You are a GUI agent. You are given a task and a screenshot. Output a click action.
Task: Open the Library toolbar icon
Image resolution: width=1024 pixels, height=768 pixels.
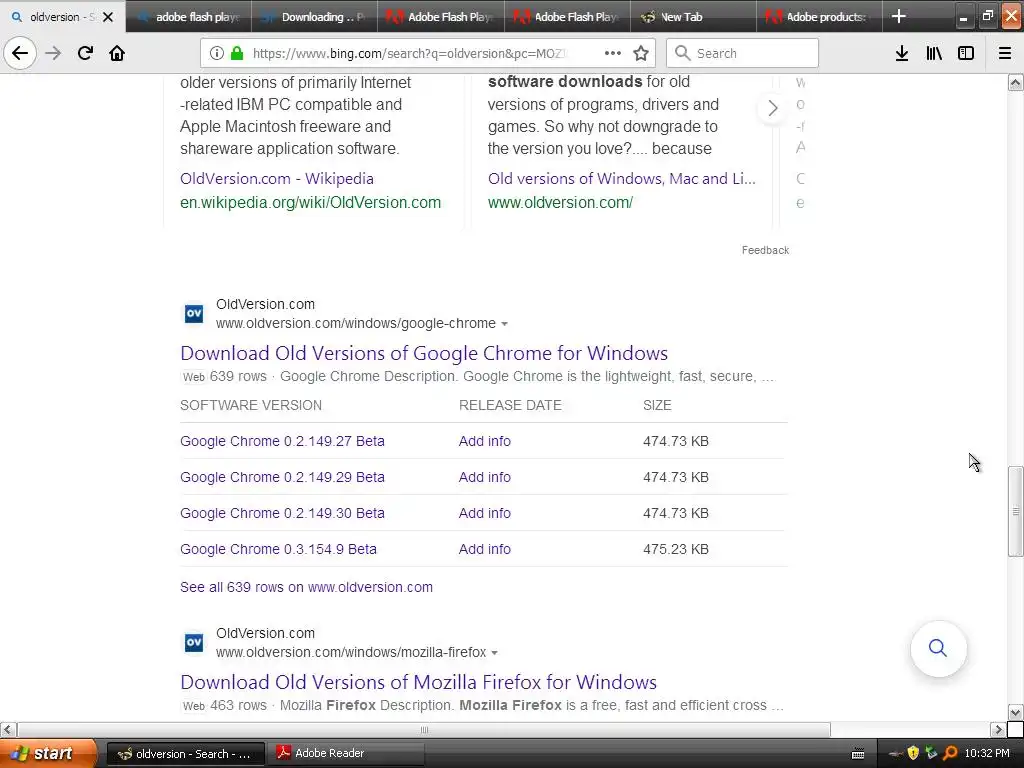click(934, 53)
